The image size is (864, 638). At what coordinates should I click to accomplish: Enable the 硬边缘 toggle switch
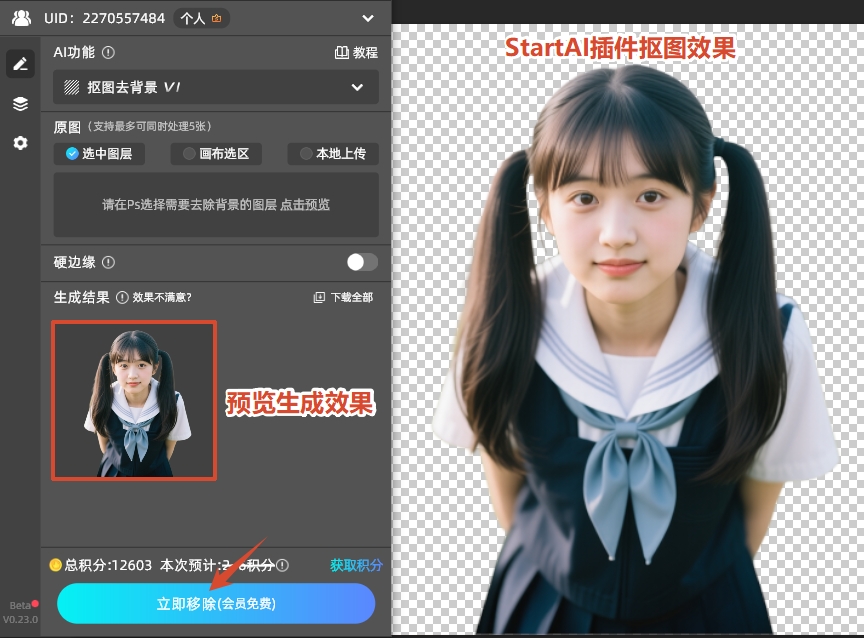[362, 262]
